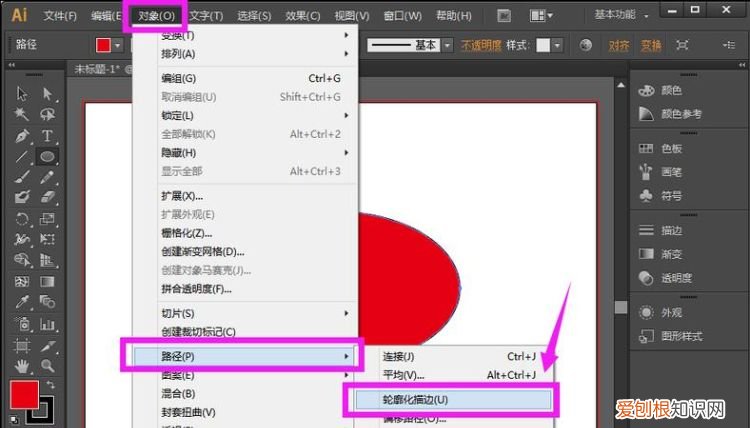Select the Rotate tool
750x428 pixels.
(x=22, y=219)
